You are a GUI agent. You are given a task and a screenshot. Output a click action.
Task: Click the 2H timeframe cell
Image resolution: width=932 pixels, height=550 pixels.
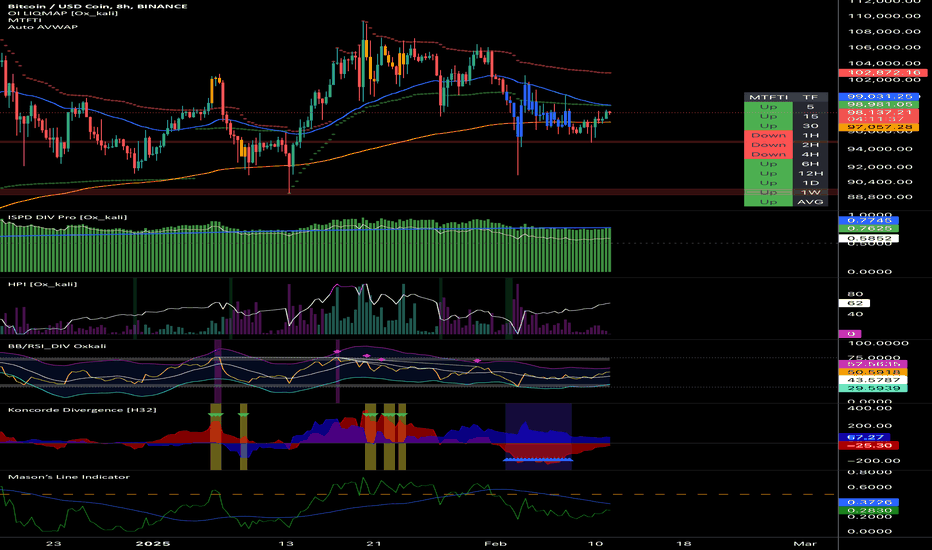pos(810,144)
